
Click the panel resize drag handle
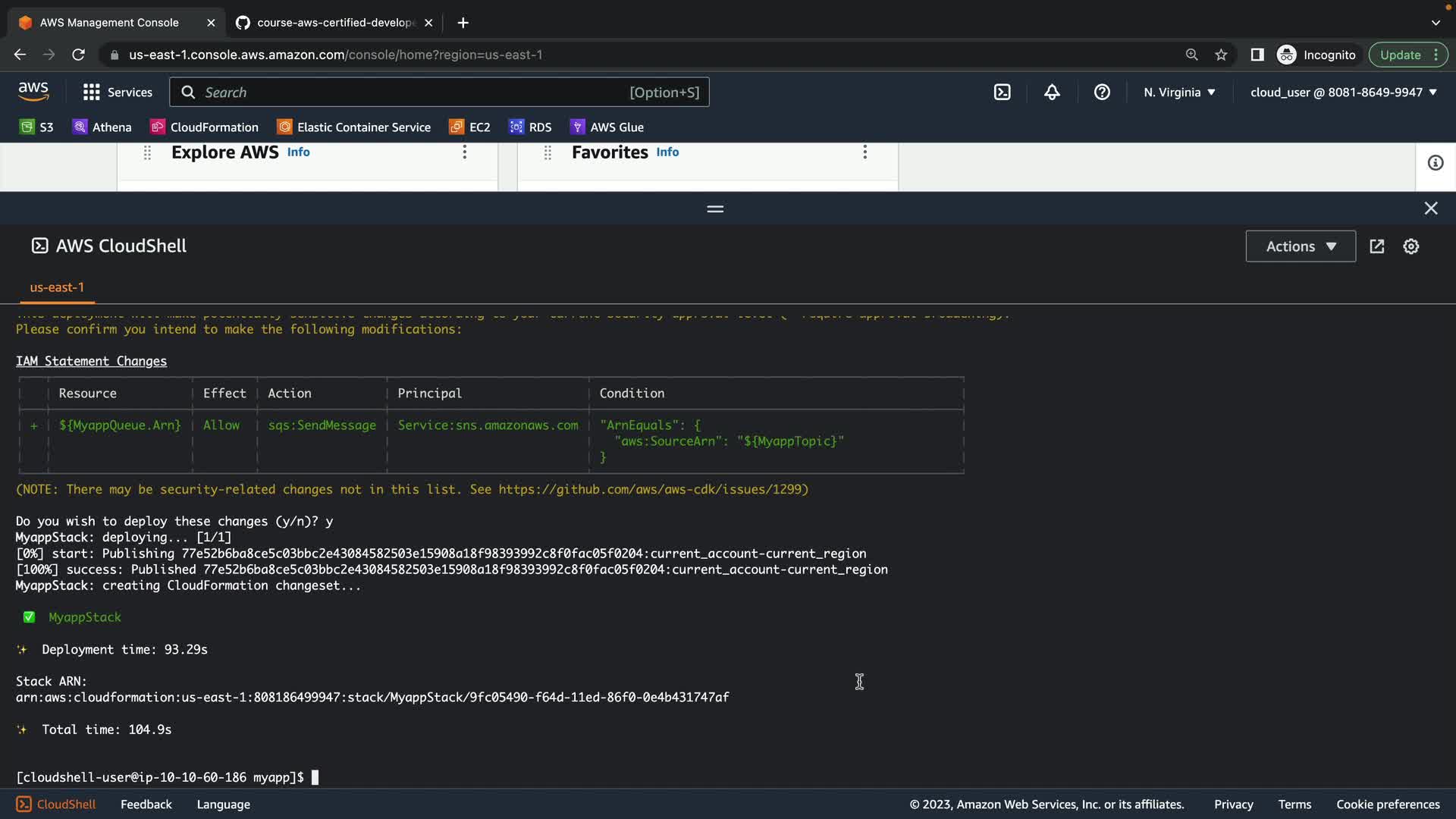714,209
